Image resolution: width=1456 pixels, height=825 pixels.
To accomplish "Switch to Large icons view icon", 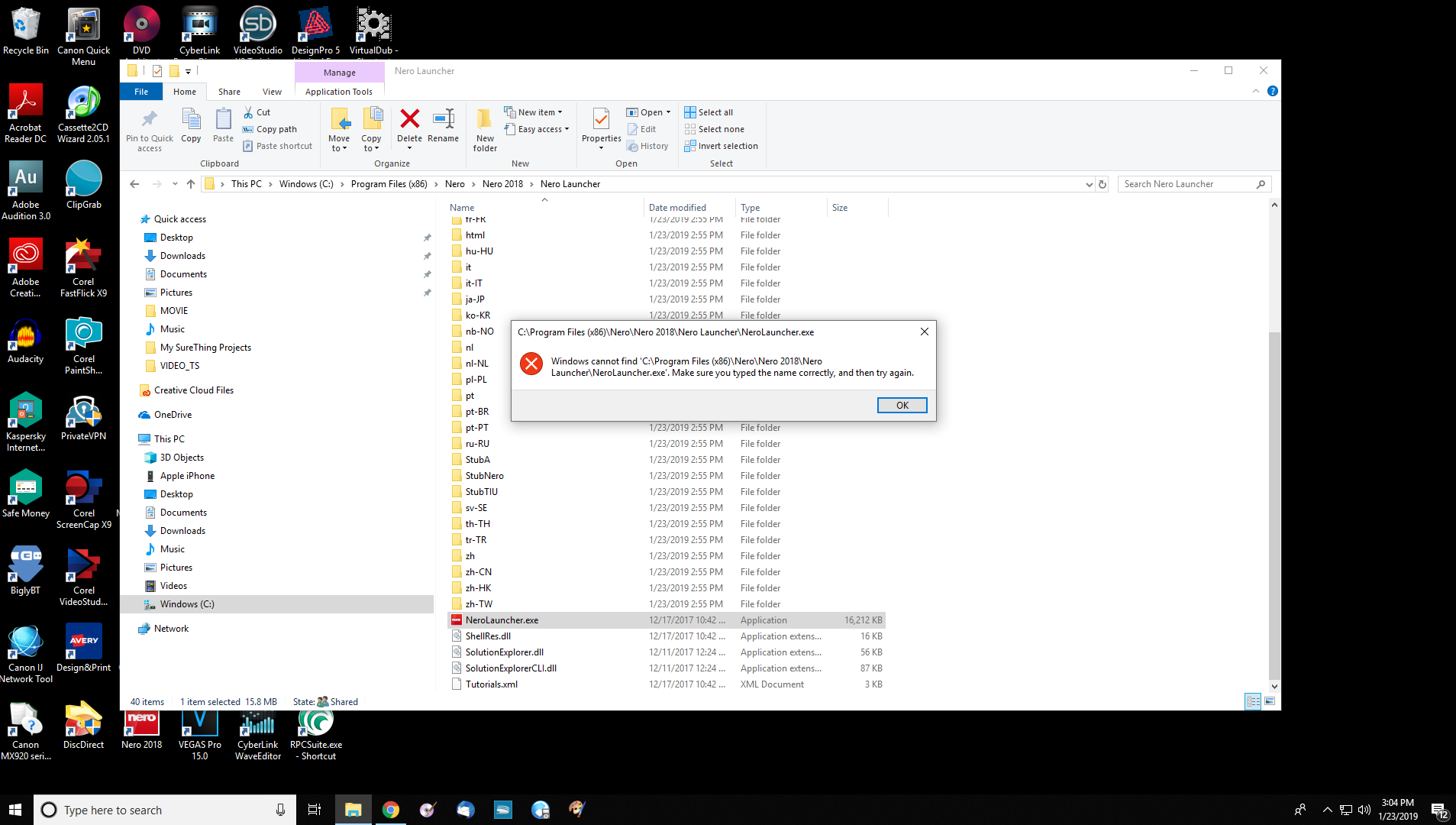I will [x=1270, y=701].
